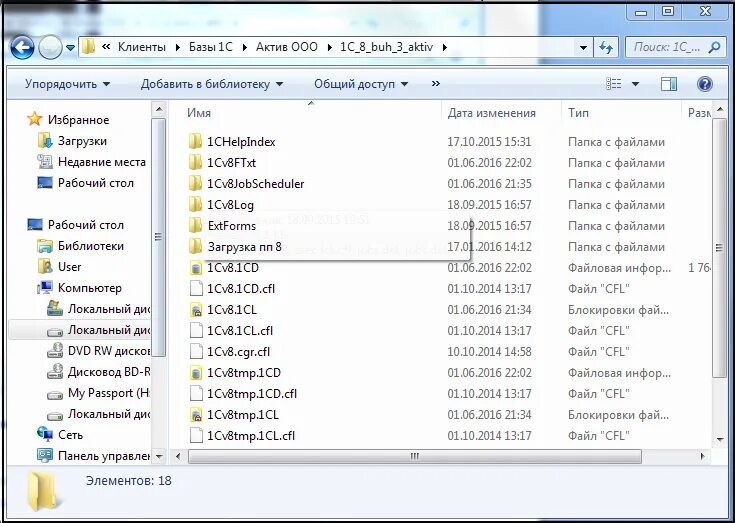Change view with the view icon
The image size is (735, 523).
click(614, 84)
